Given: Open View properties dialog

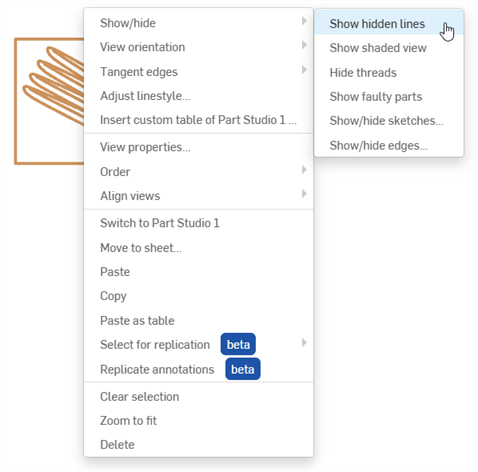Looking at the screenshot, I should [x=198, y=147].
